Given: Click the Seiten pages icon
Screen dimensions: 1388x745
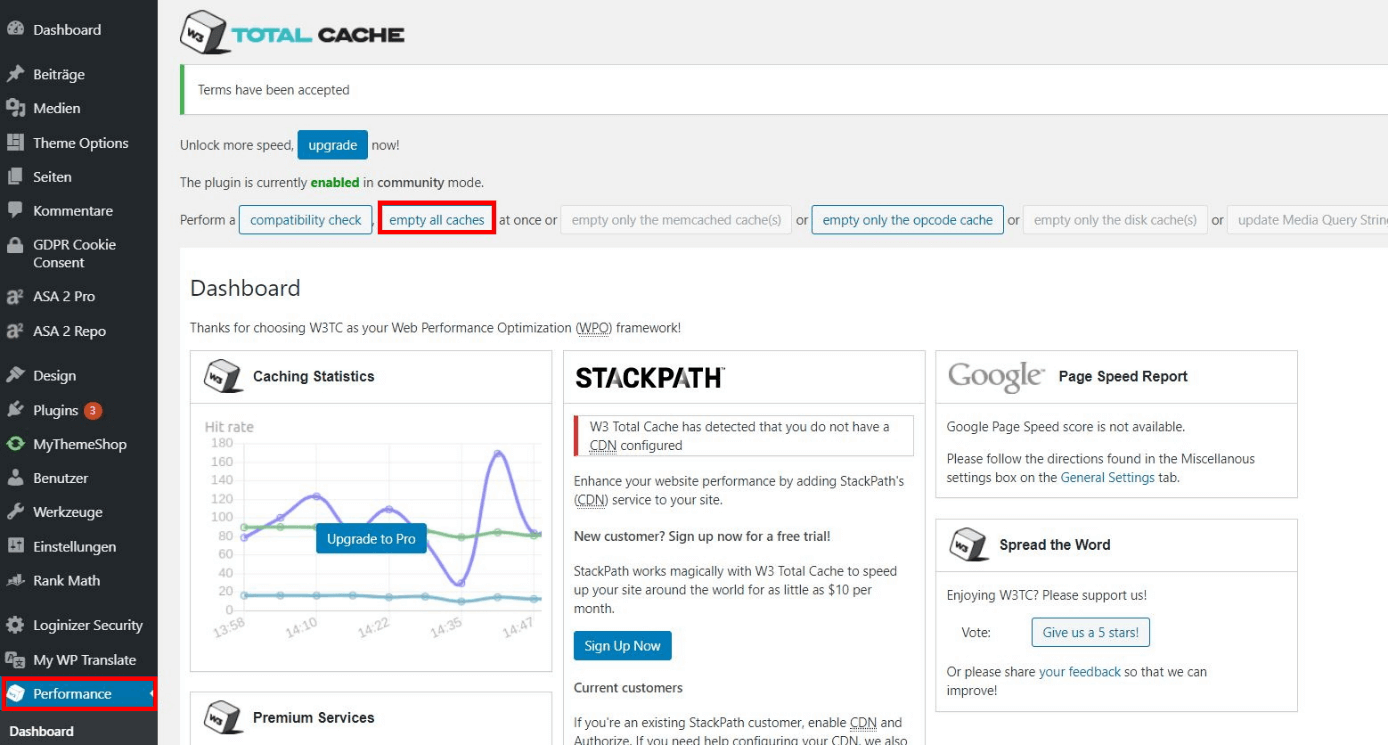Looking at the screenshot, I should point(15,177).
